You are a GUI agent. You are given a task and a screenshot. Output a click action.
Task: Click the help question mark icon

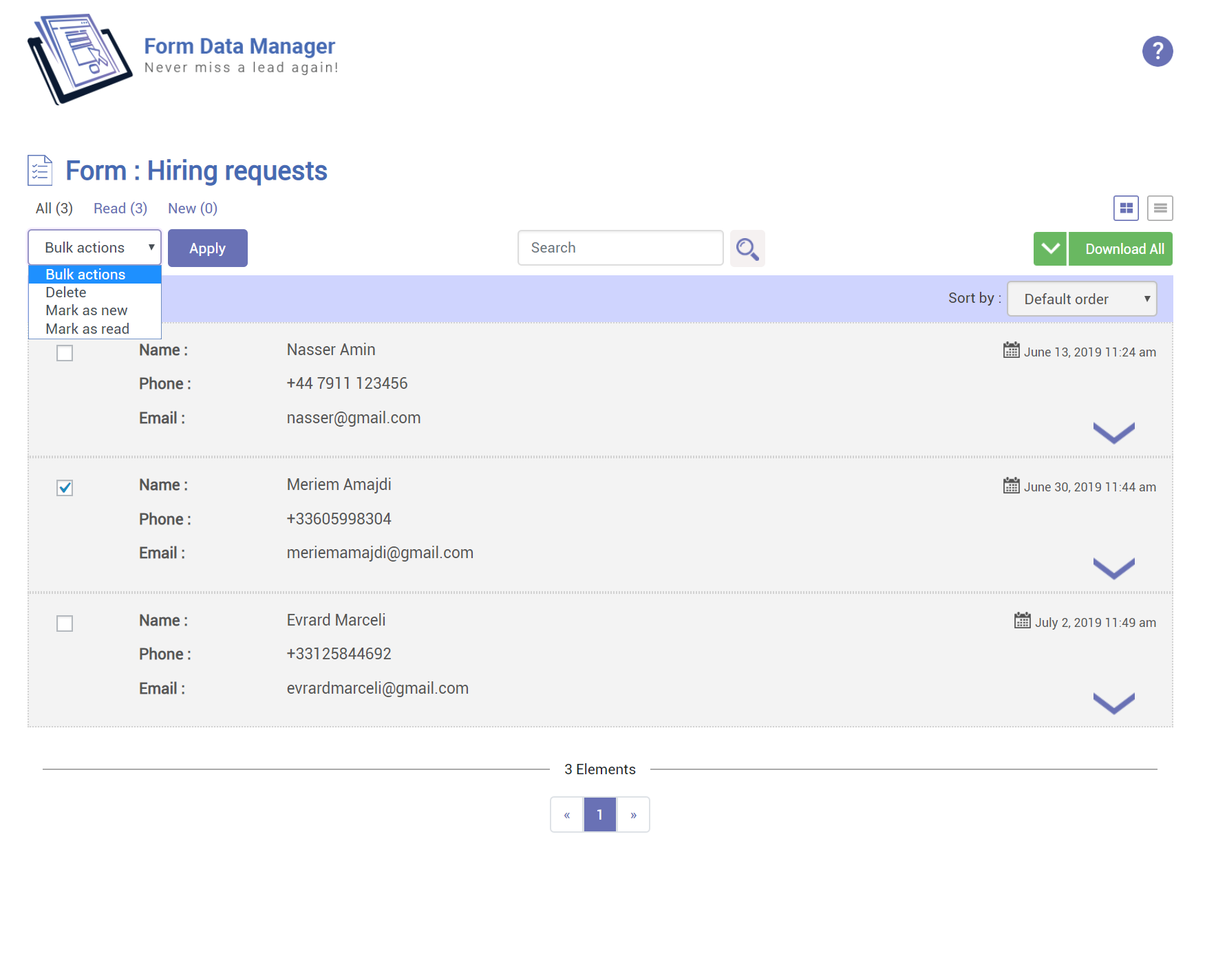point(1157,52)
